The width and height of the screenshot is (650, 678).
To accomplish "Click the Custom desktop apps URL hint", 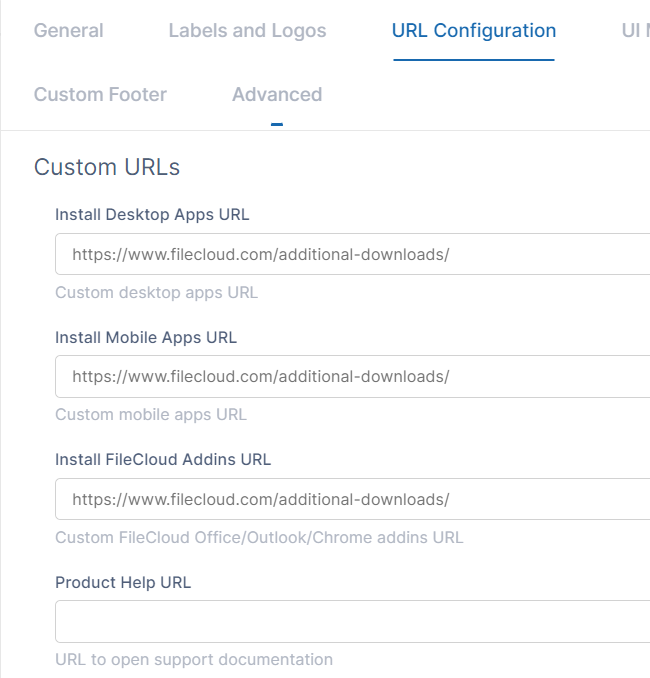I will (x=156, y=293).
